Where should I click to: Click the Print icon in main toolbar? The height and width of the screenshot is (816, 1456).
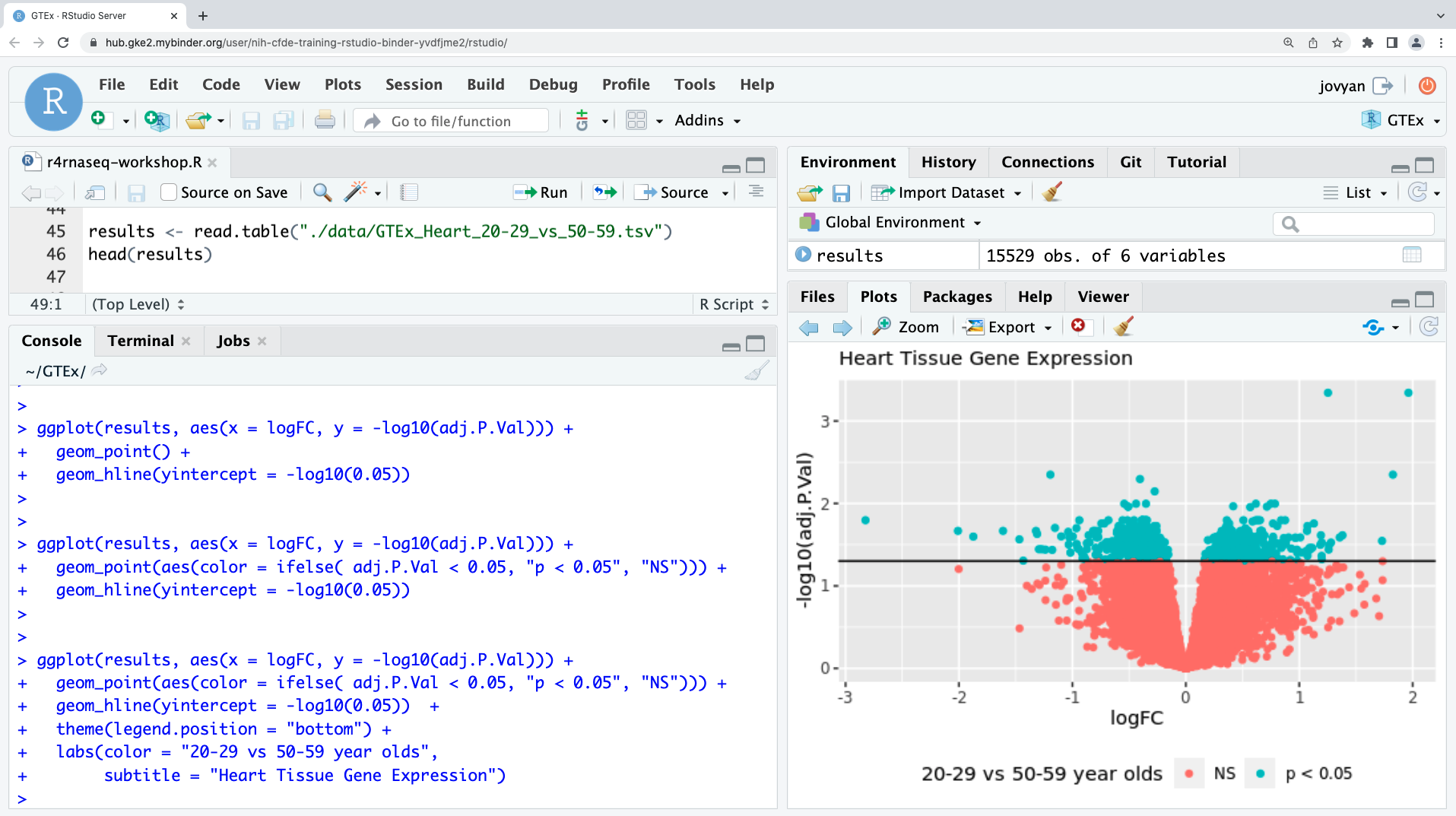(325, 120)
